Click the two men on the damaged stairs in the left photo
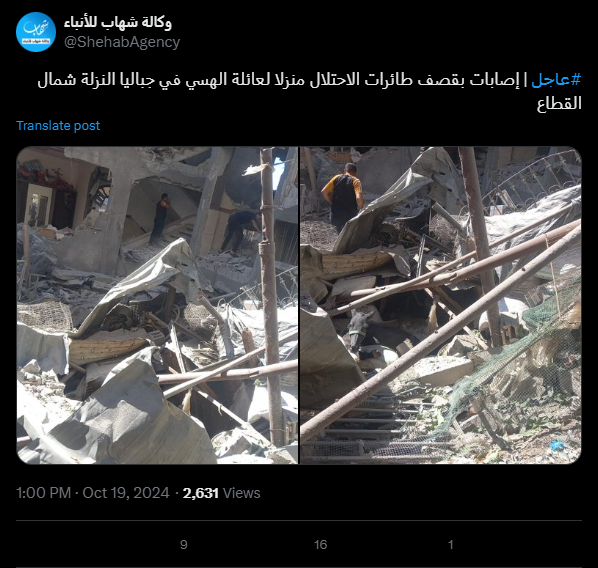The height and width of the screenshot is (568, 598). (x=202, y=223)
